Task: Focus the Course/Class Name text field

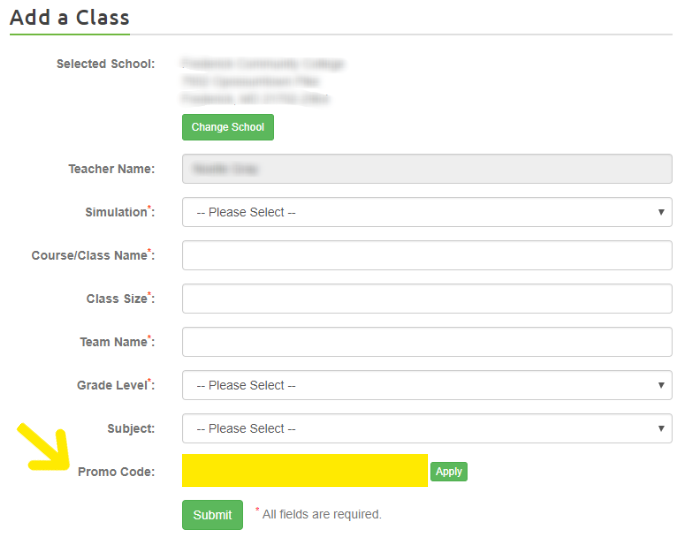Action: pyautogui.click(x=427, y=255)
